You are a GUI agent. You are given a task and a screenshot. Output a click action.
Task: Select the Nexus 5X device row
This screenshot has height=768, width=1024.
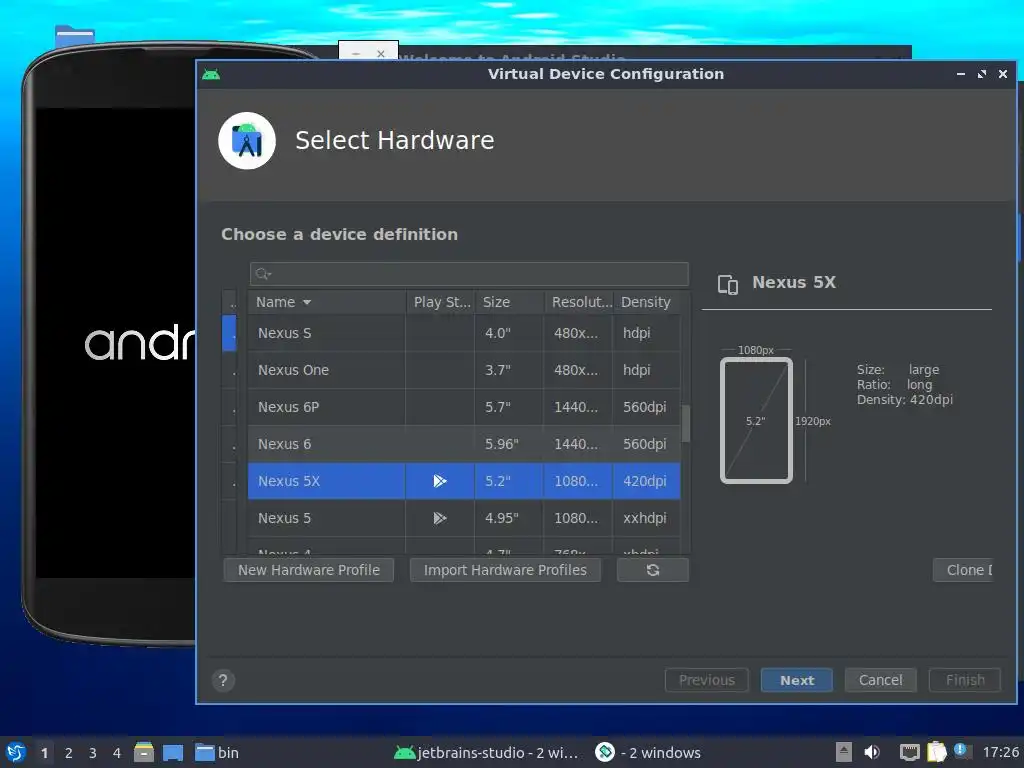pos(464,481)
